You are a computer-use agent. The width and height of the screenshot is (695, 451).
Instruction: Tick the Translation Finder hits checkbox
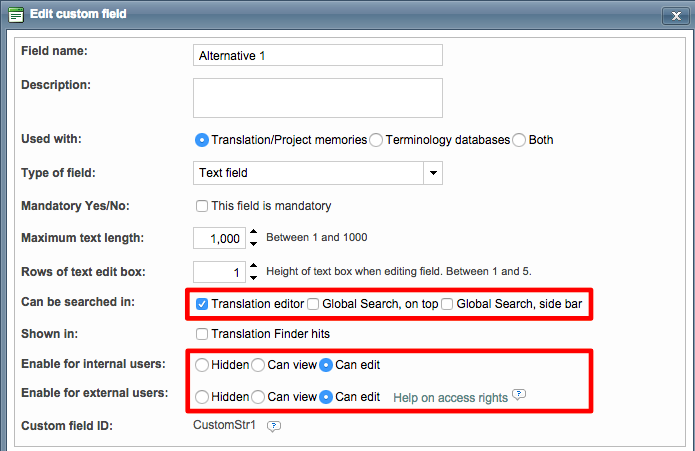pyautogui.click(x=202, y=333)
